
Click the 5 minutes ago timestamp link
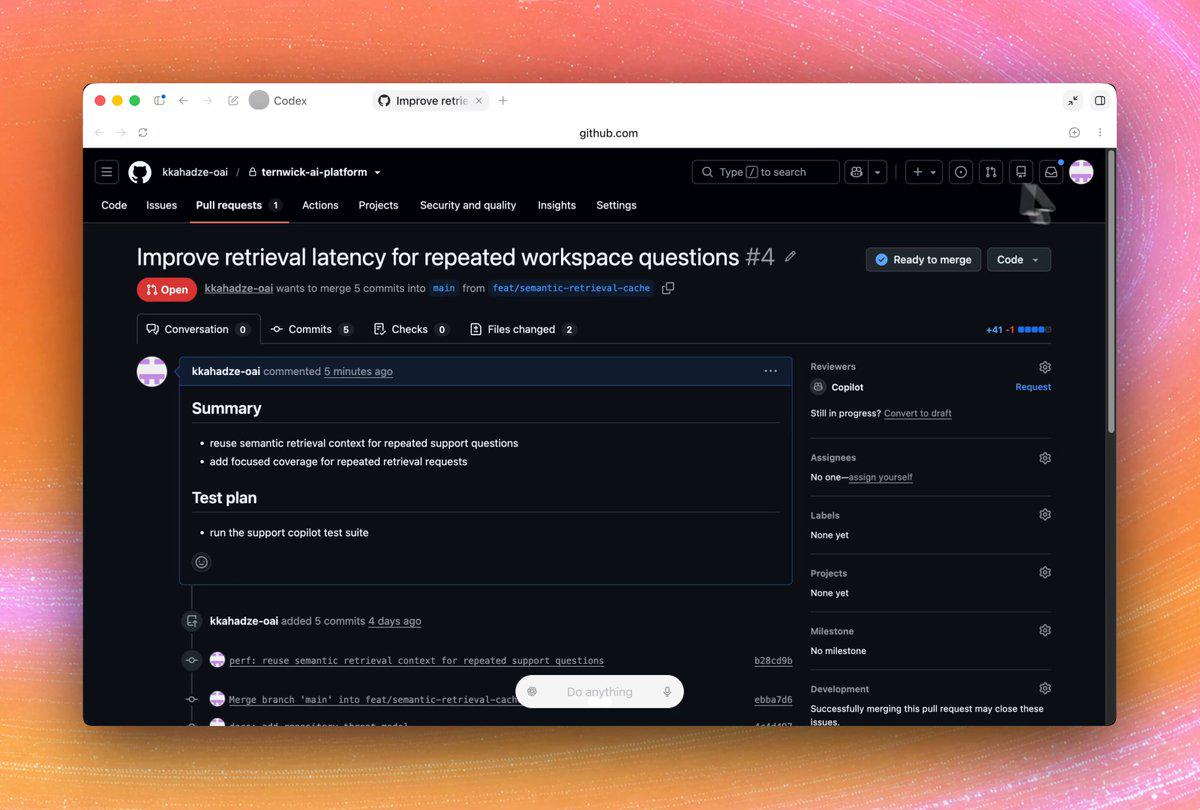[358, 371]
